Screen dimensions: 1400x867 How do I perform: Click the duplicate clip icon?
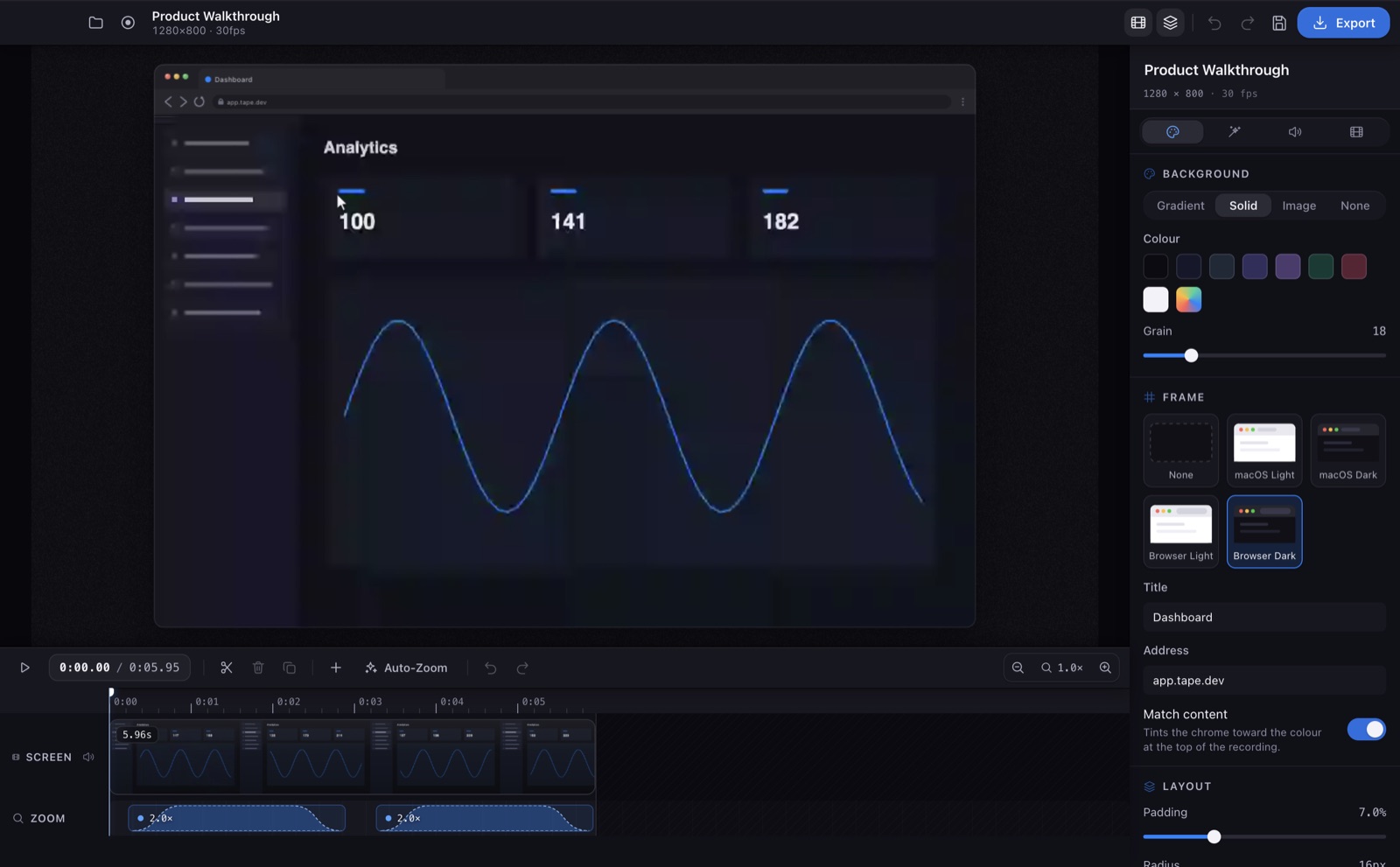pos(290,668)
